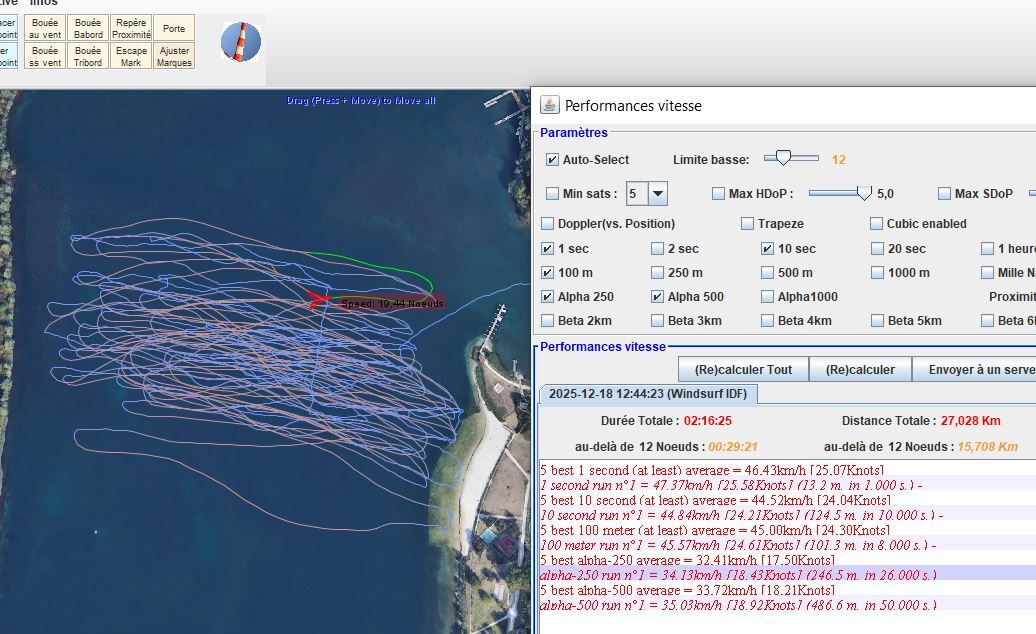The height and width of the screenshot is (634, 1036).
Task: Open the Infos menu
Action: tap(44, 3)
